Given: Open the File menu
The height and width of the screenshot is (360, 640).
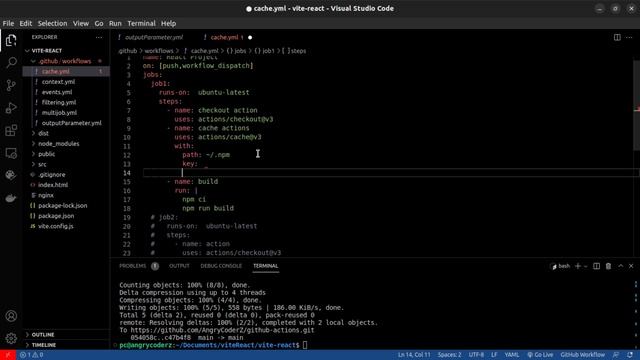Looking at the screenshot, I should coord(8,24).
